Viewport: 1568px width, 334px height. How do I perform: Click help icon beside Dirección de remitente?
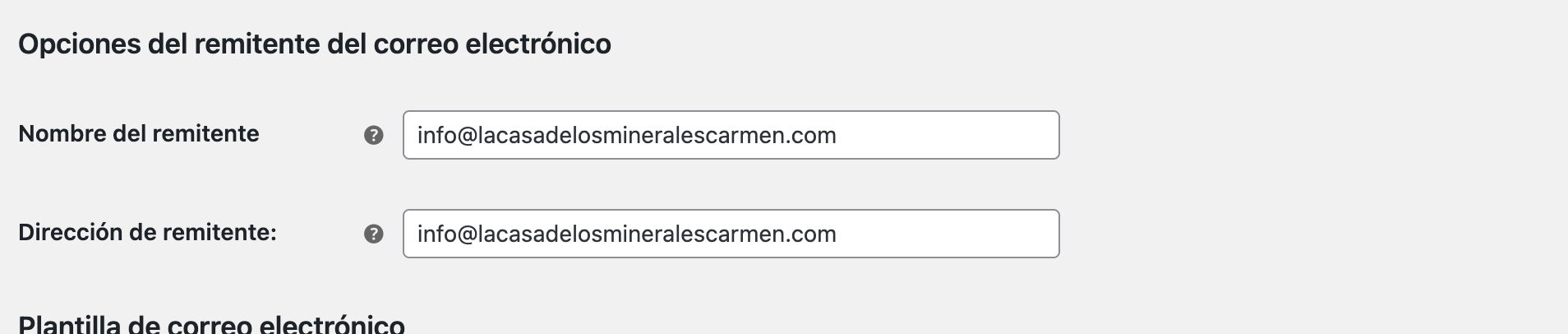pos(373,234)
